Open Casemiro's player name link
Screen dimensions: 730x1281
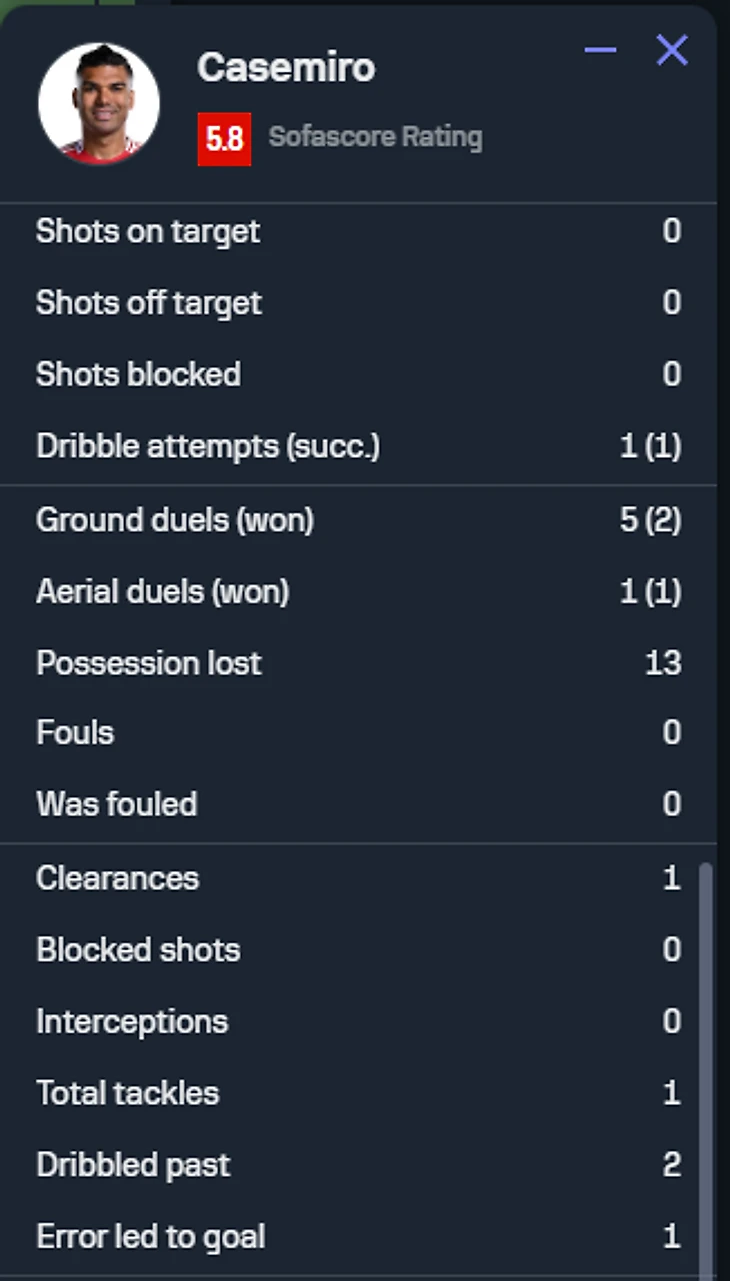(x=286, y=68)
